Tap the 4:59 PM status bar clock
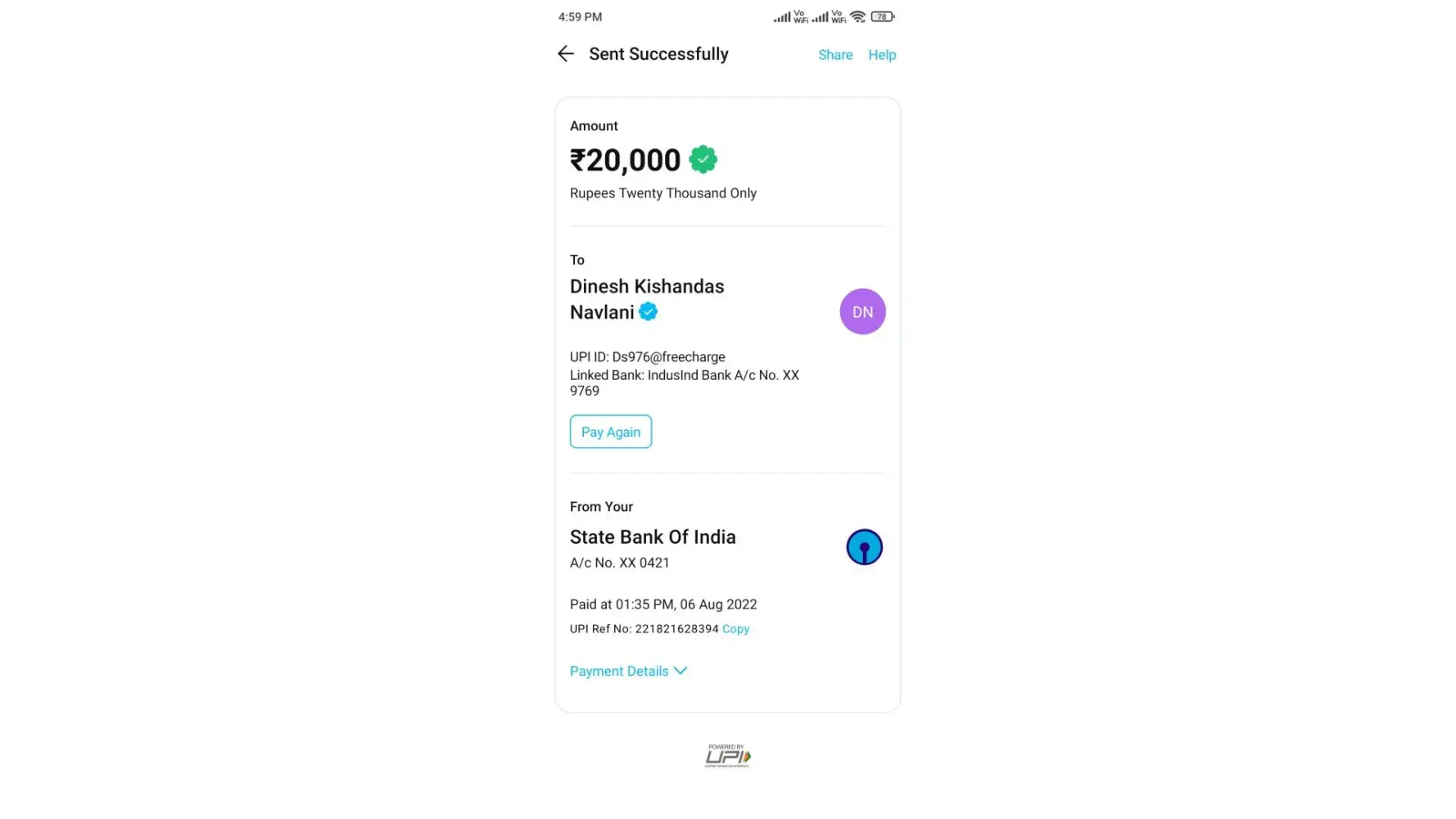The image size is (1456, 819). pos(580,17)
